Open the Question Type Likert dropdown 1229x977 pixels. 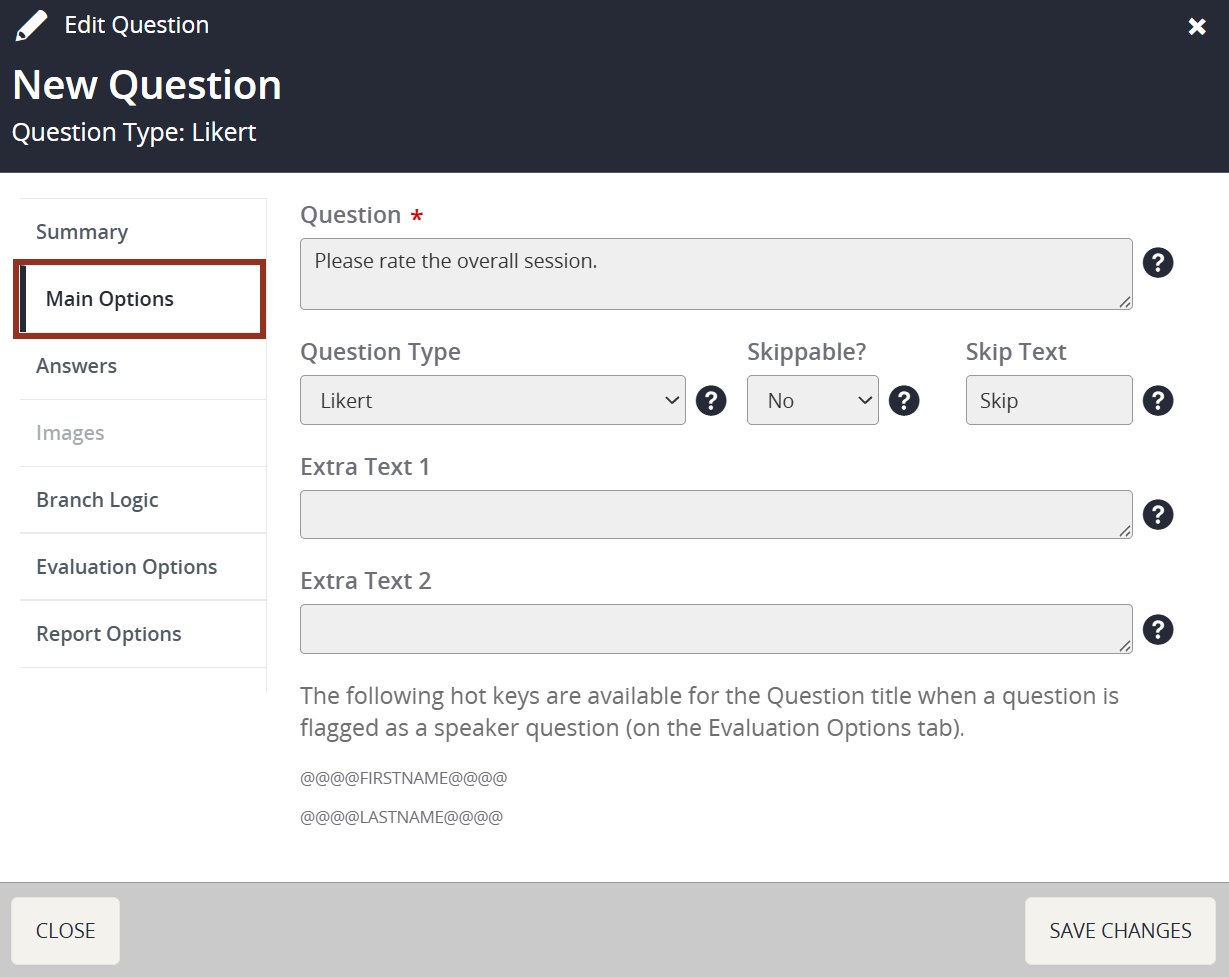pyautogui.click(x=493, y=400)
